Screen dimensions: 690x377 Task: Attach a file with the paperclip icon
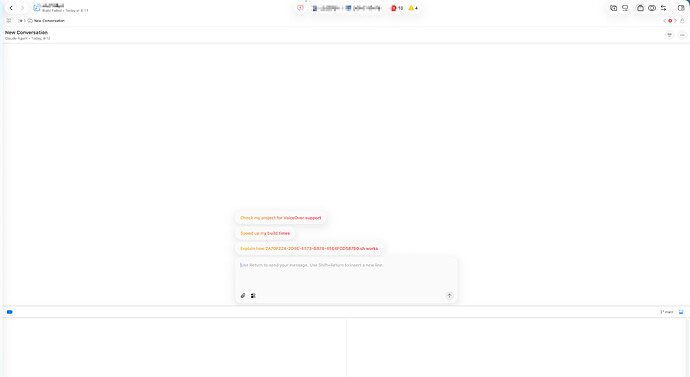(243, 296)
